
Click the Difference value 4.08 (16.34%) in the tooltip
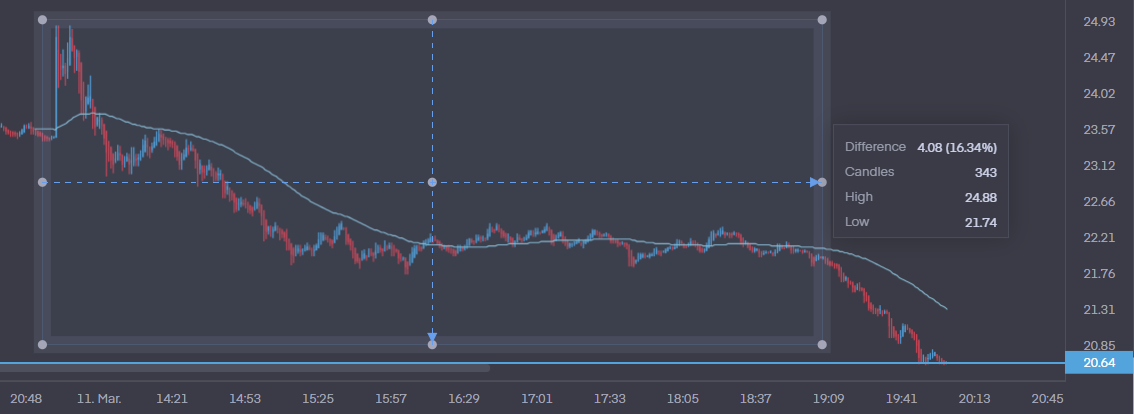pos(957,147)
